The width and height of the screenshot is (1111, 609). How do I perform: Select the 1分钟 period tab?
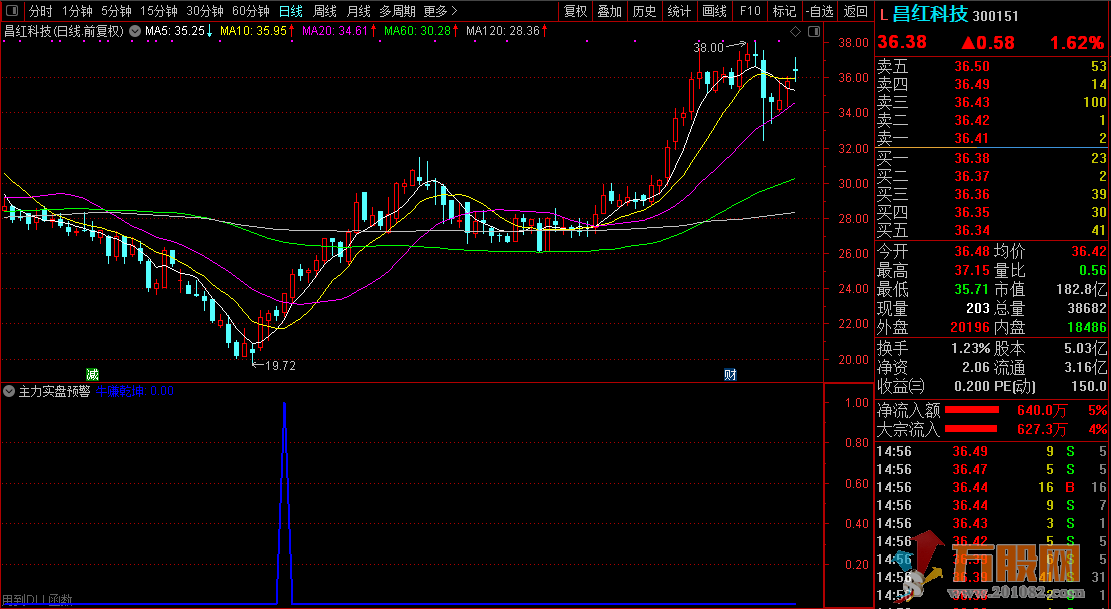click(77, 11)
